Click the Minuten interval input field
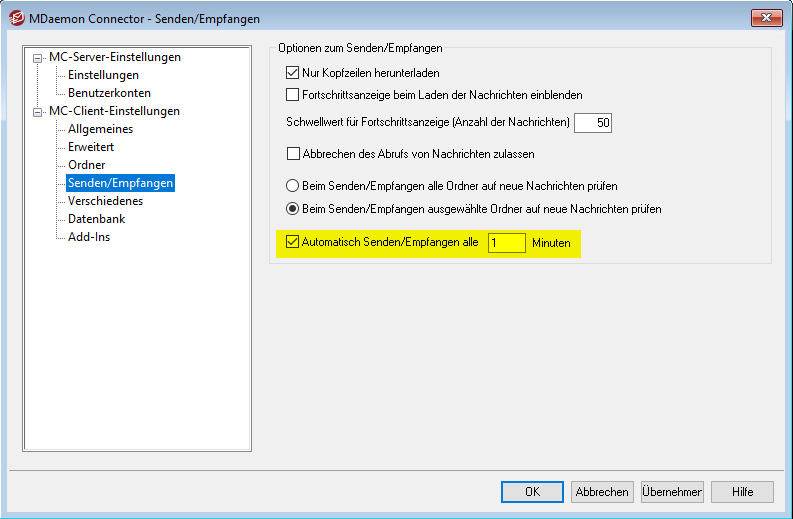The width and height of the screenshot is (793, 519). point(506,243)
